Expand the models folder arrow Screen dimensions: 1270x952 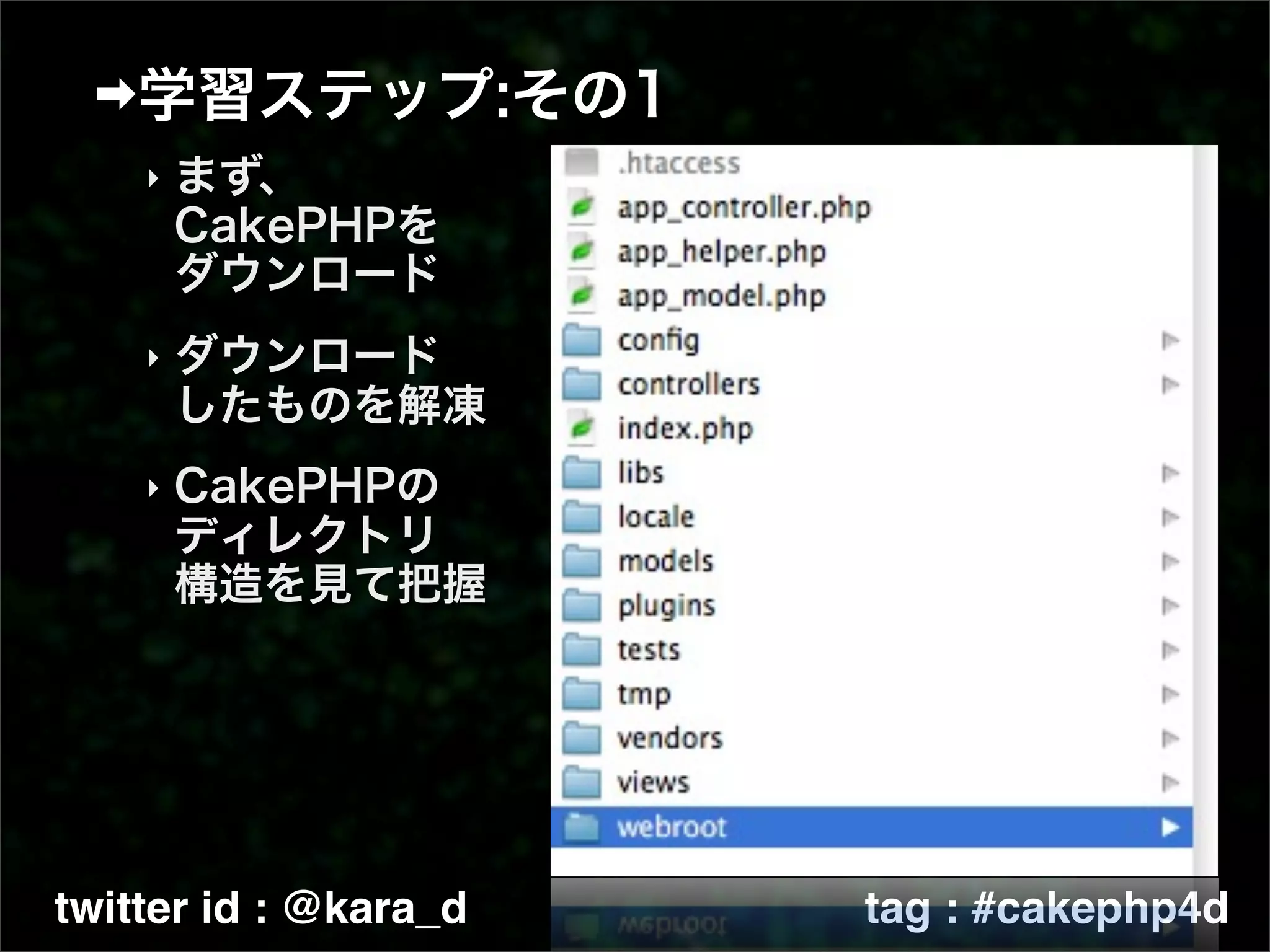1170,561
